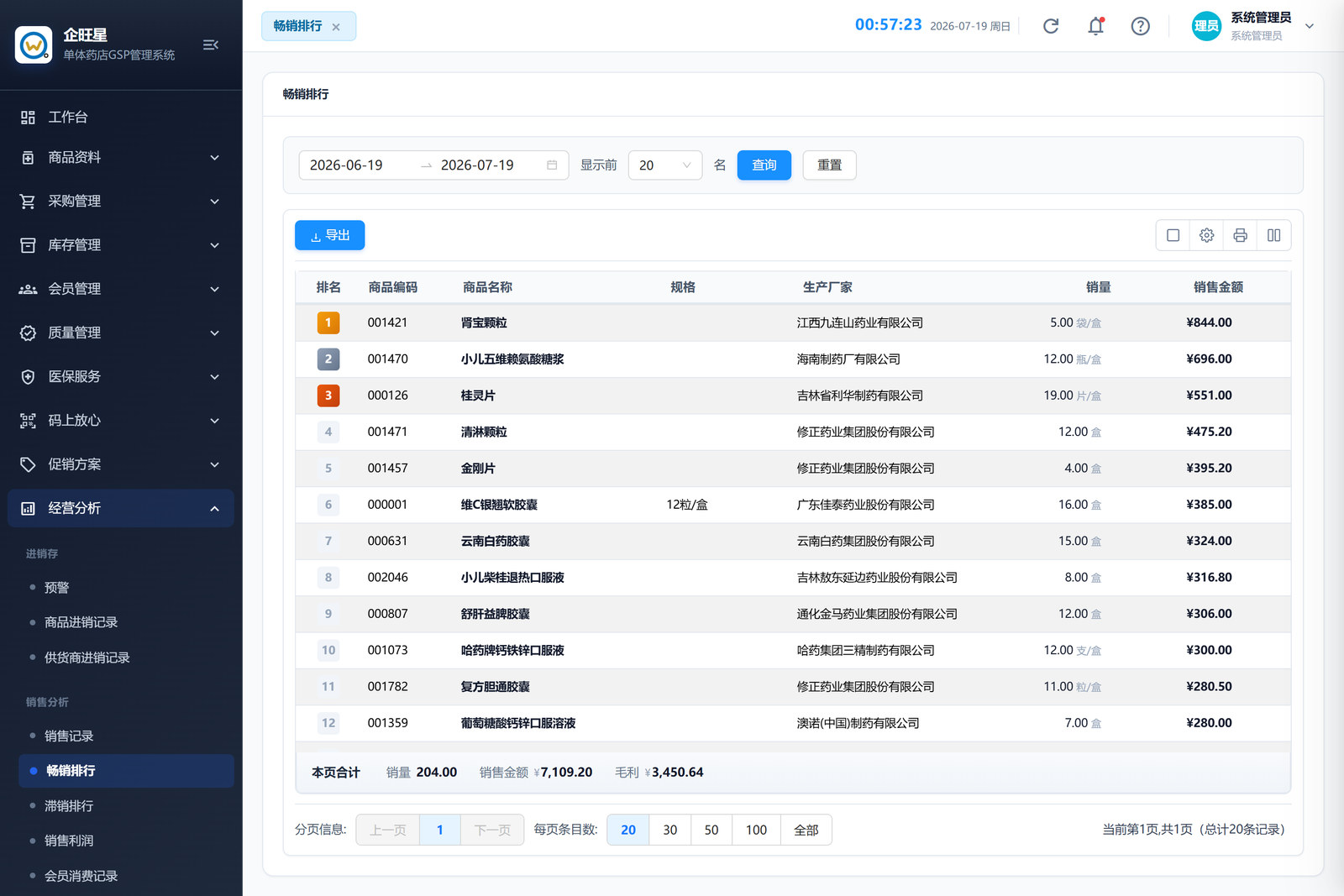Click 下一页 pagination button
The width and height of the screenshot is (1344, 896).
coord(492,830)
